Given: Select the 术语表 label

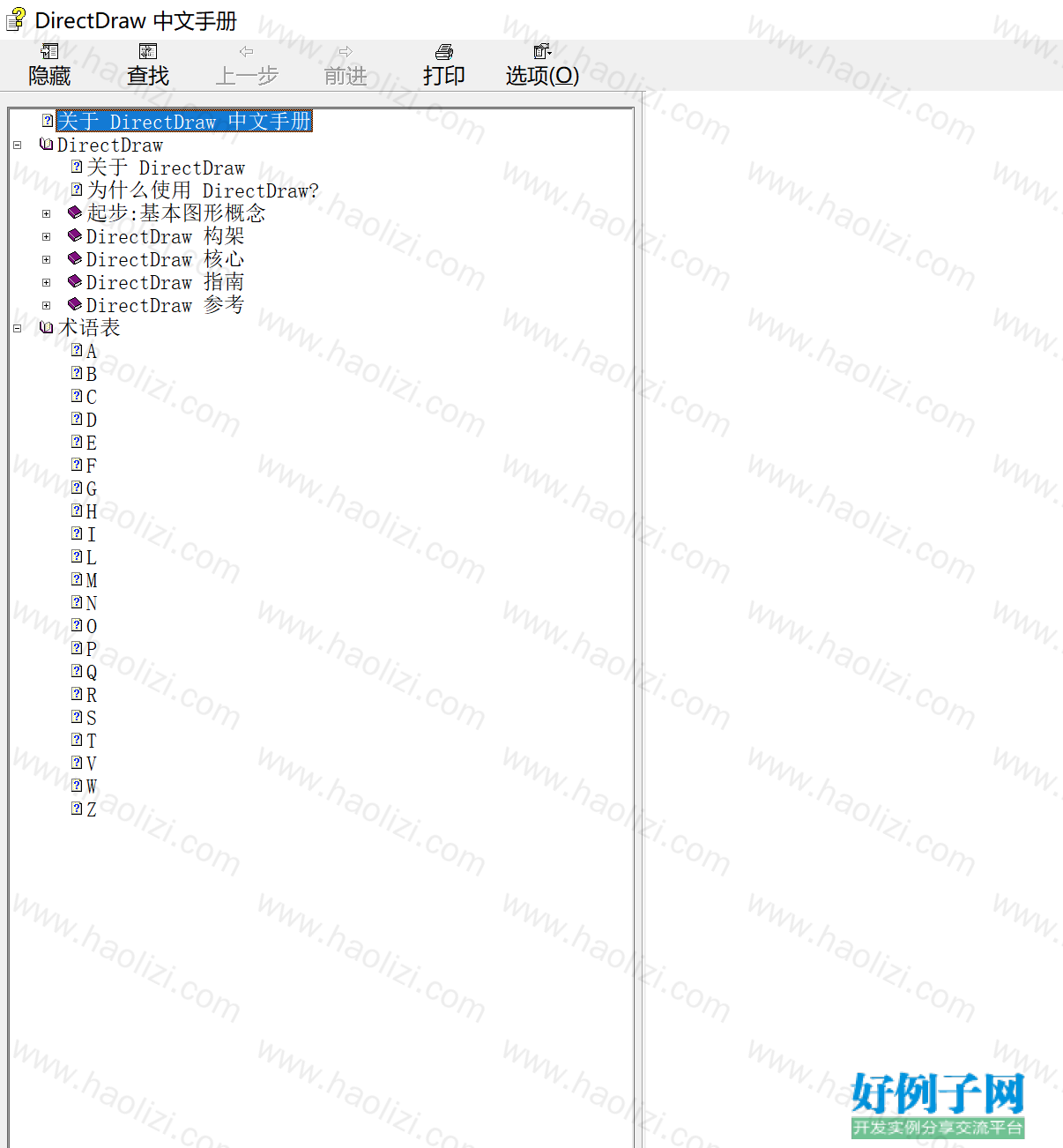Looking at the screenshot, I should point(89,328).
